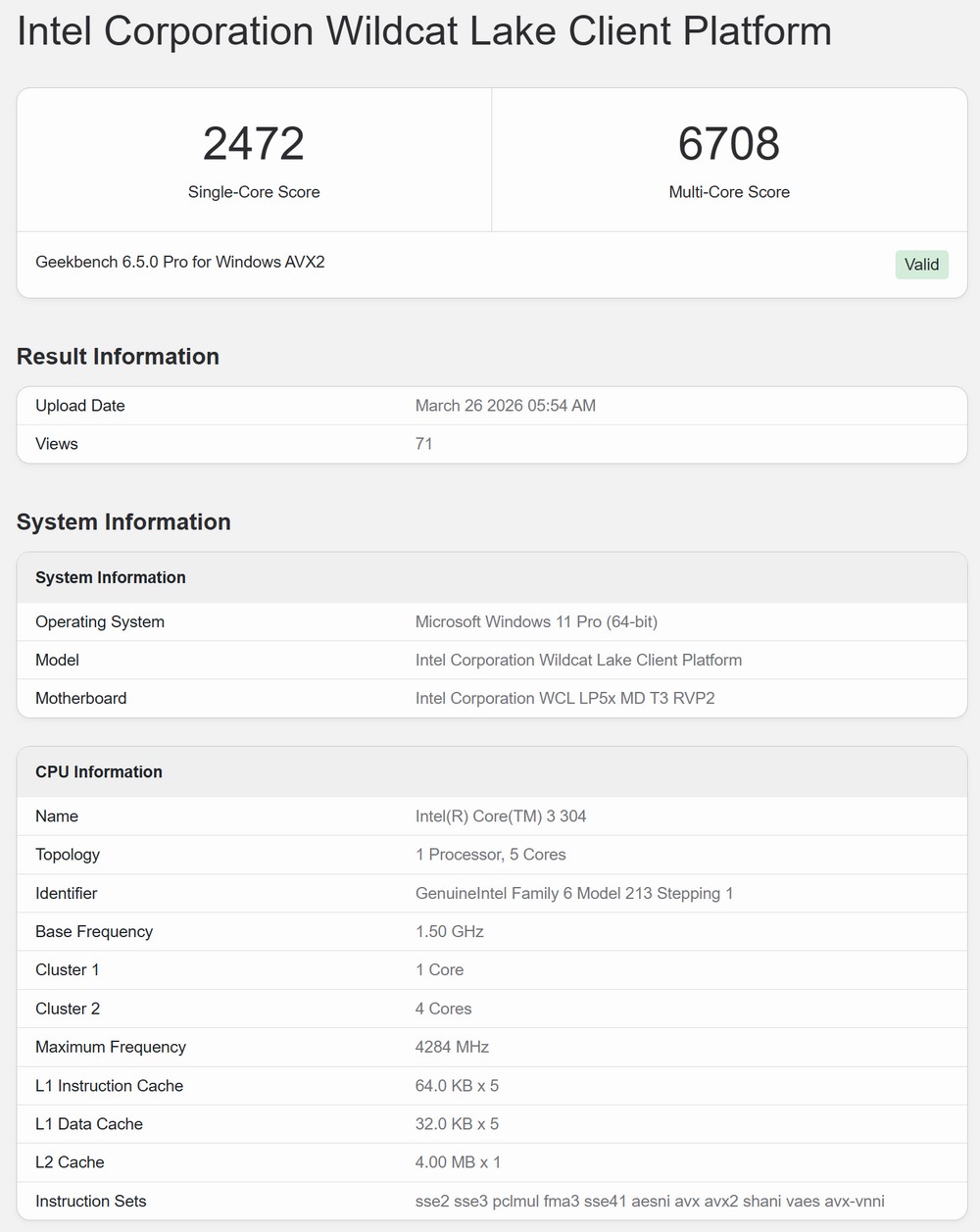
Task: Click the page title Wildcat Lake Client Platform
Action: click(x=423, y=31)
